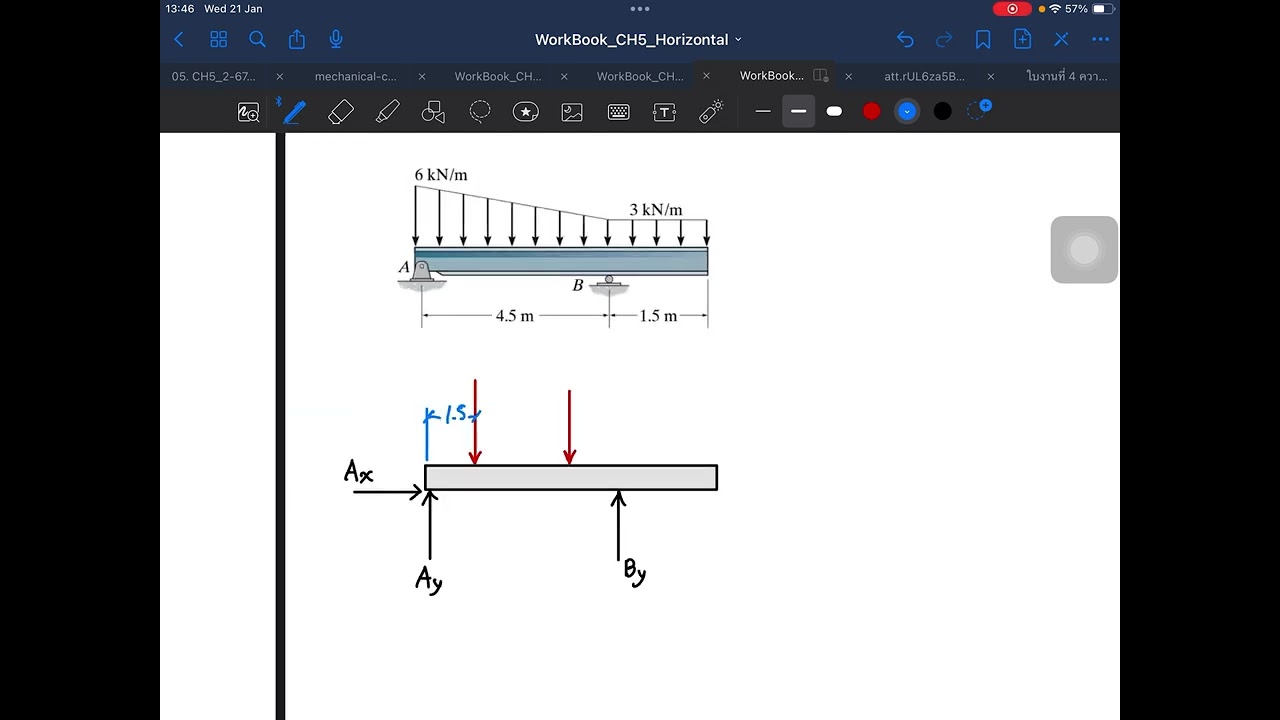Select the zoom window tool

248,112
